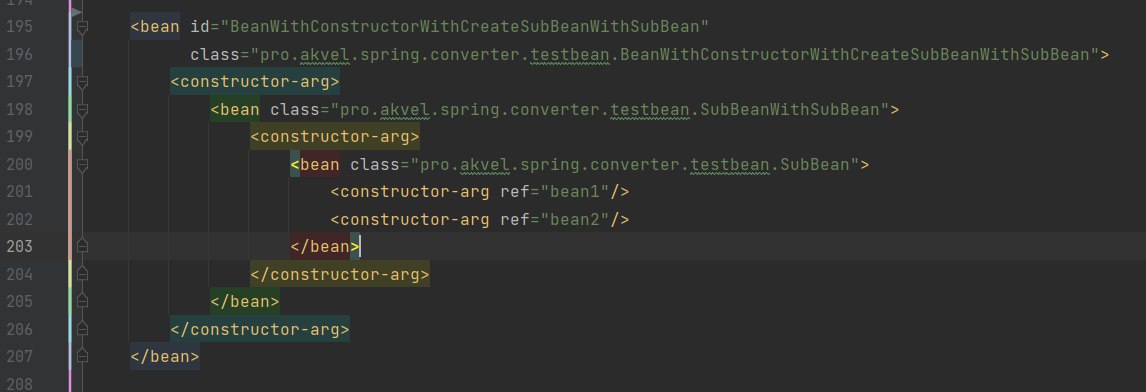Click the SubBean class reference on line 200
This screenshot has height=392, width=1146.
tap(814, 165)
